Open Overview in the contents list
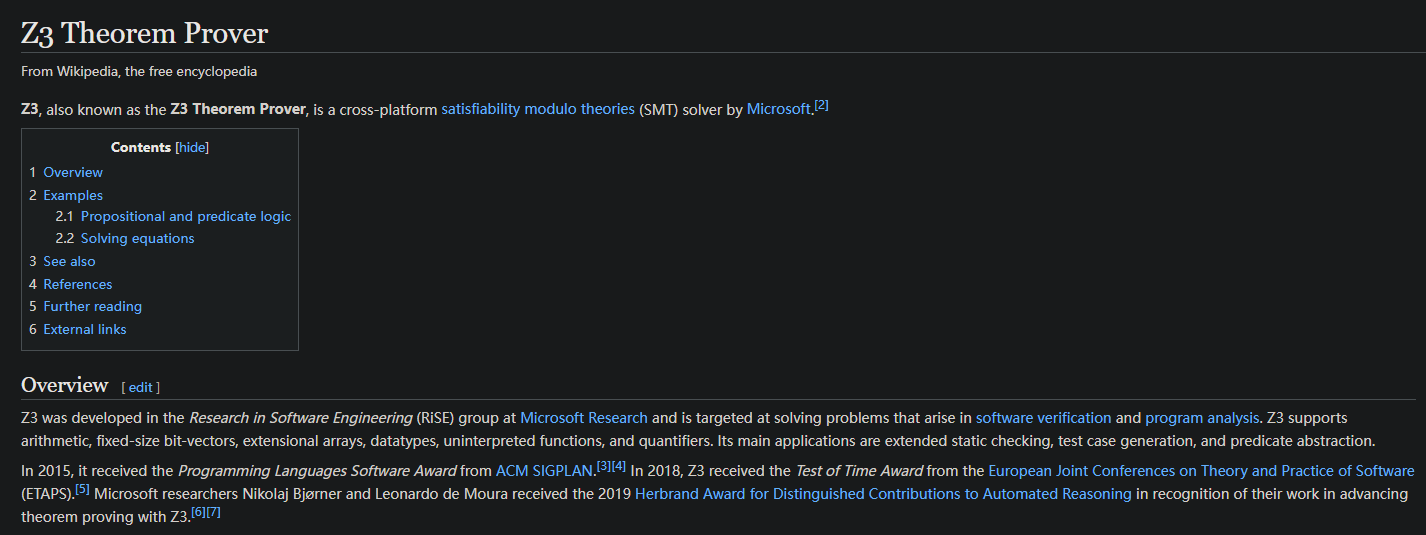The image size is (1426, 535). pos(73,172)
